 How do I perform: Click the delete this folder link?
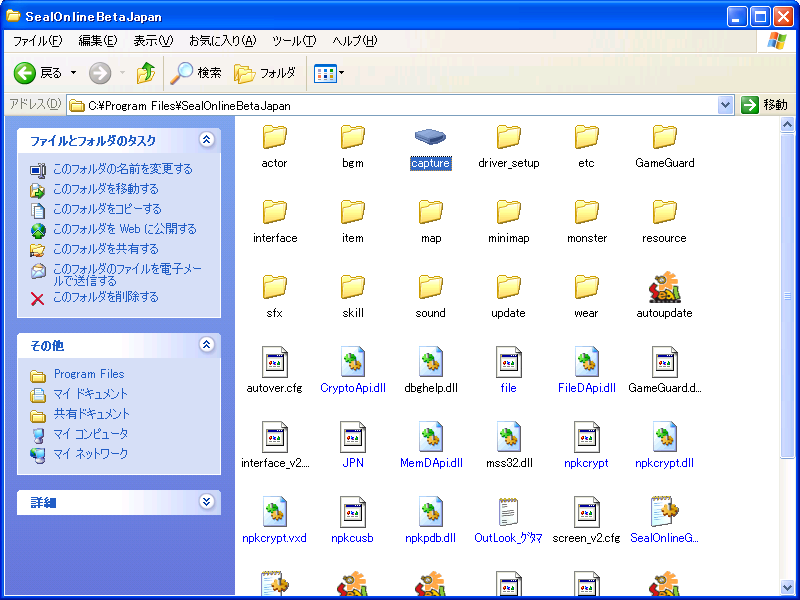point(105,297)
